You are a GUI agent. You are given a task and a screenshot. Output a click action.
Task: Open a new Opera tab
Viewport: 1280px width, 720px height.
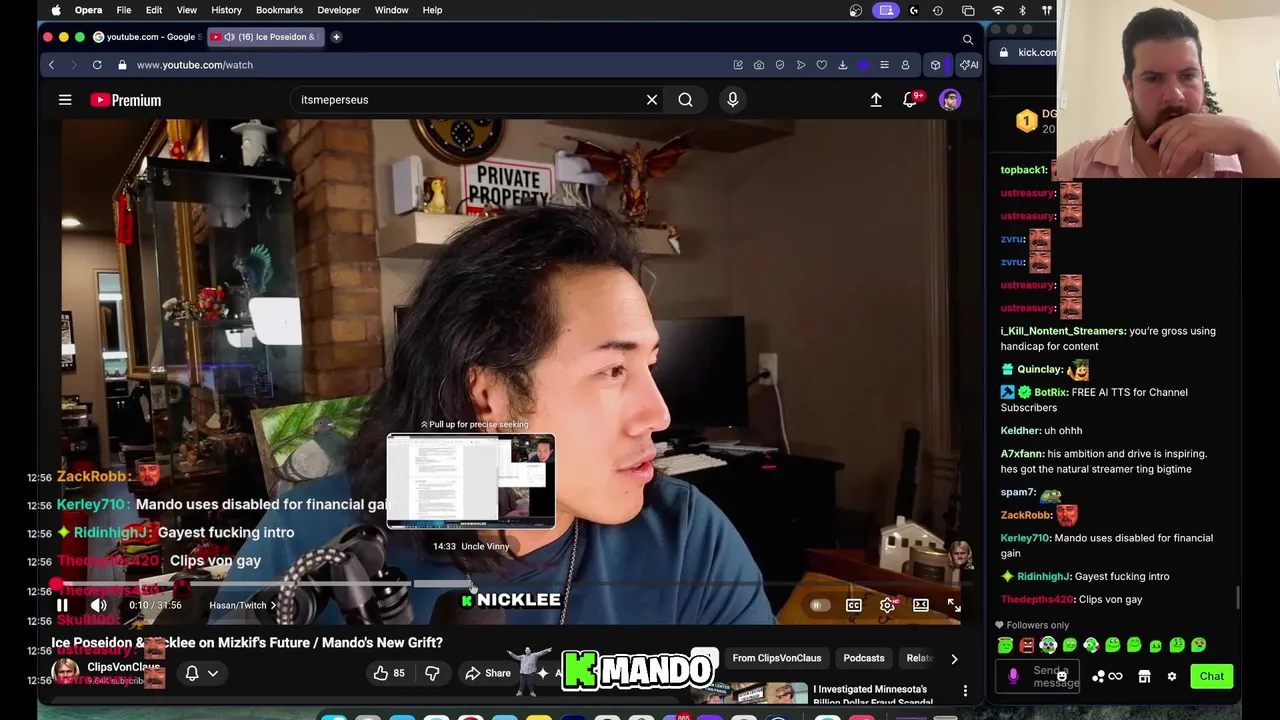pyautogui.click(x=336, y=37)
